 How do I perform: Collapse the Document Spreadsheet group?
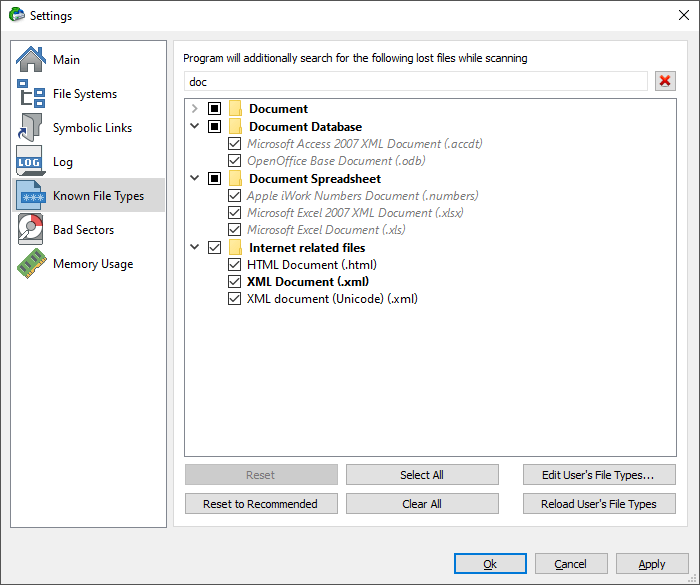(x=194, y=178)
